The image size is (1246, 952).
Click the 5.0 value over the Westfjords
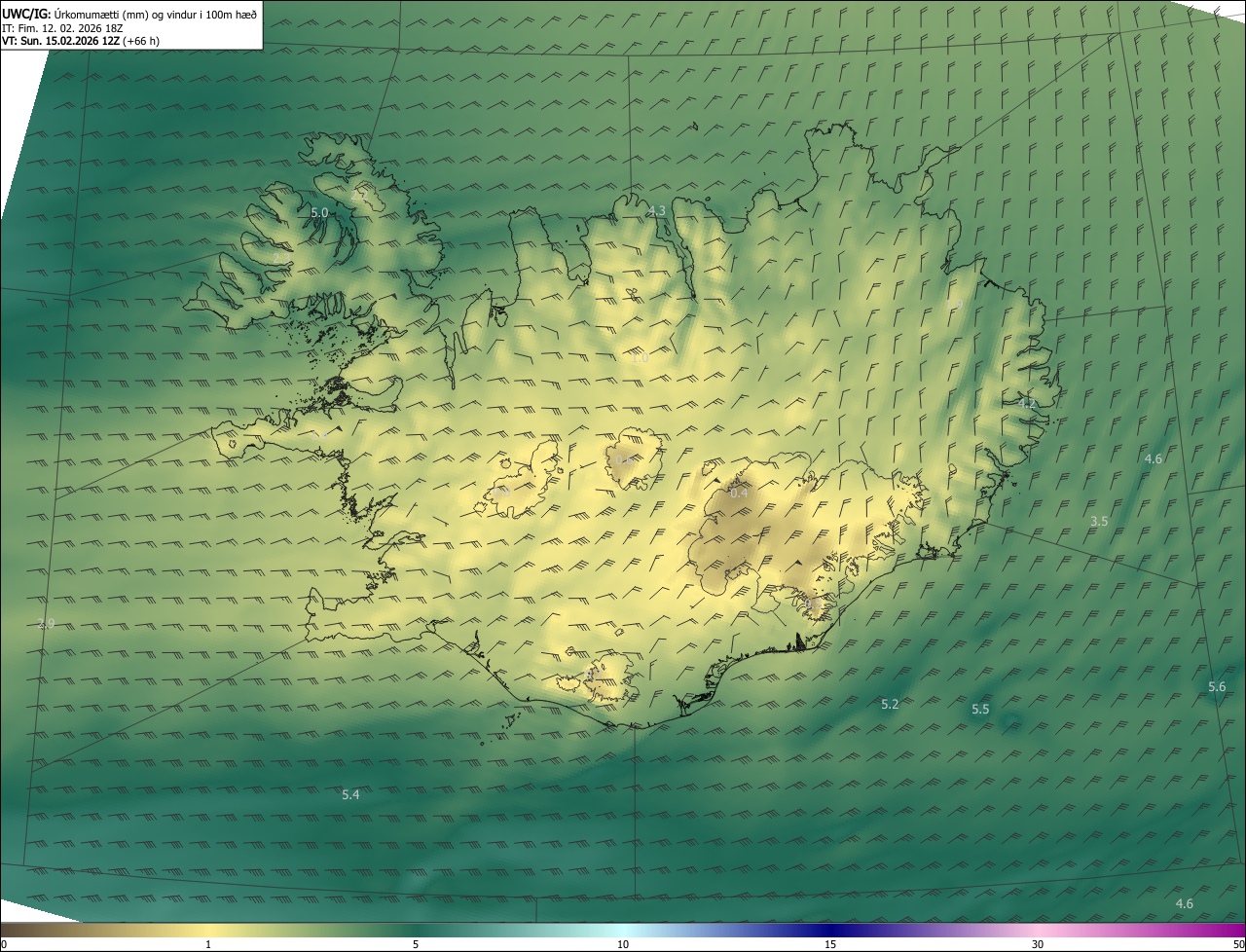[x=319, y=212]
